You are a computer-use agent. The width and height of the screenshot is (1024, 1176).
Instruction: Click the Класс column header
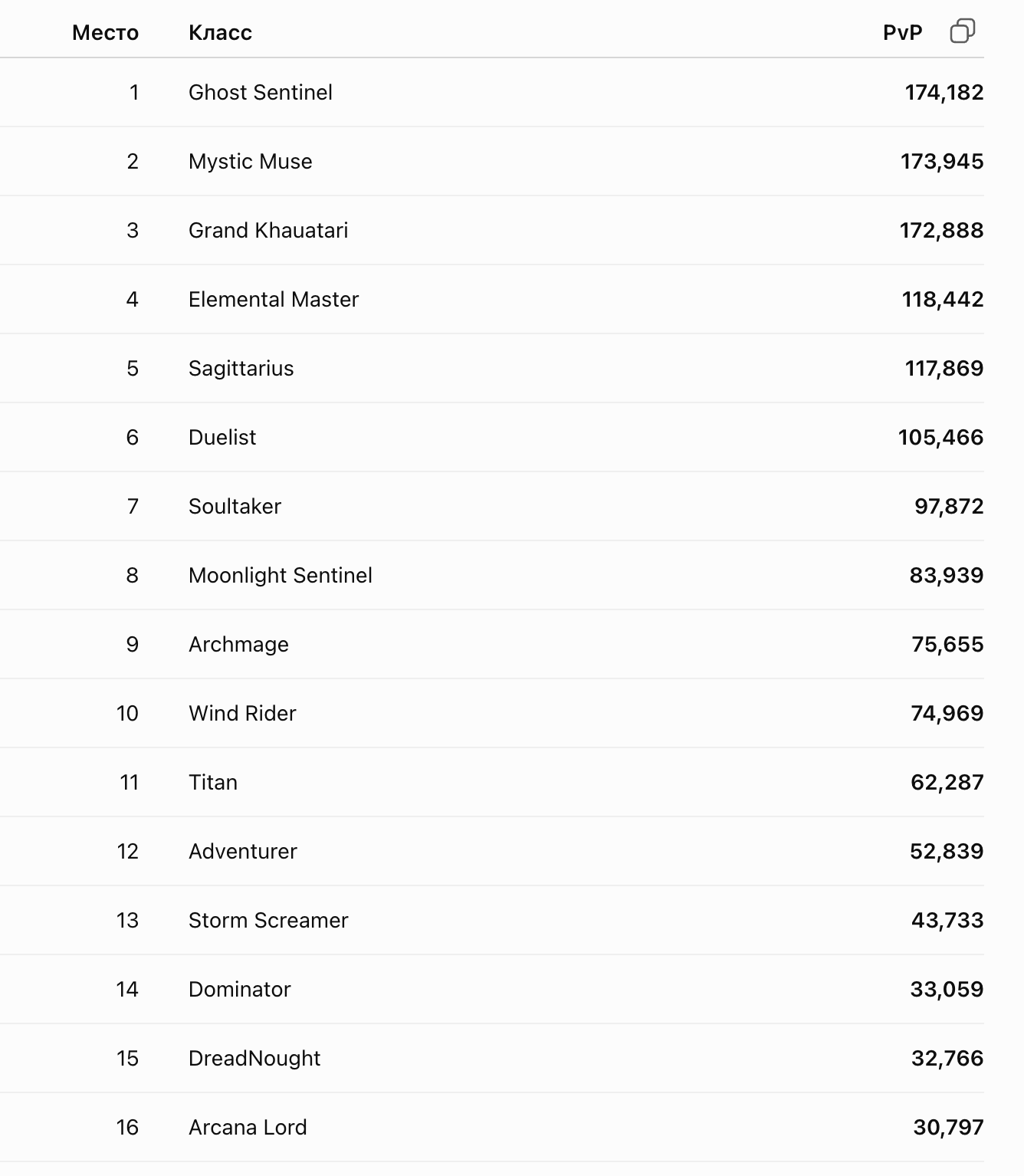(x=220, y=32)
